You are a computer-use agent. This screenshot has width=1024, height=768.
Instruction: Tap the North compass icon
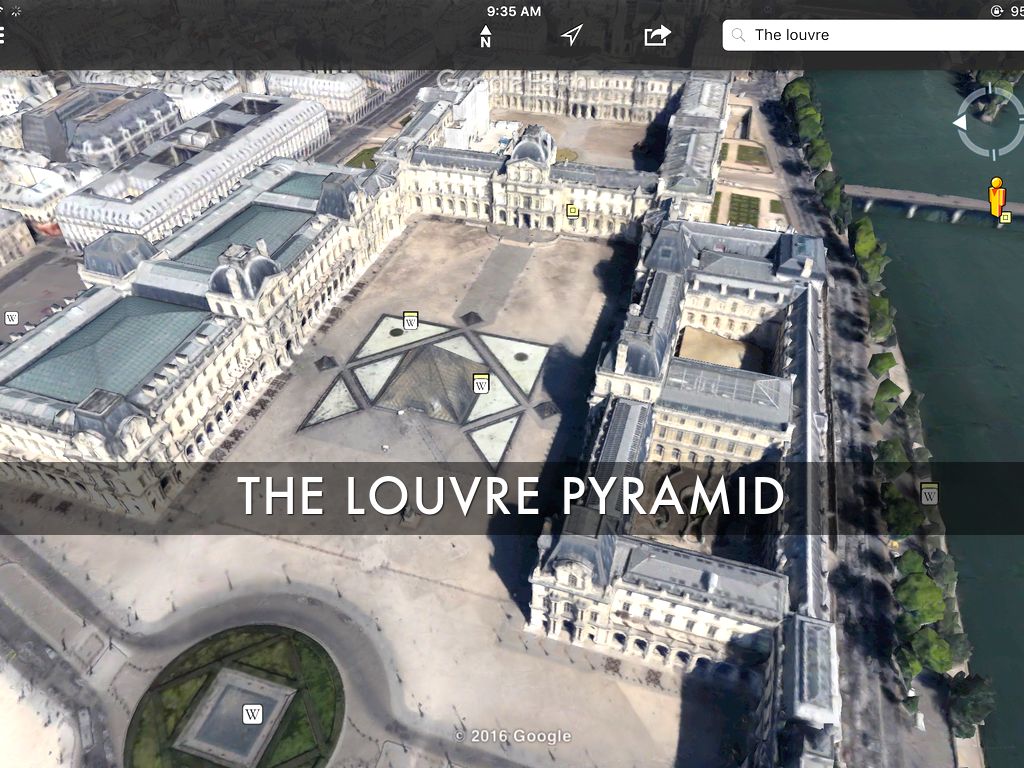pos(485,36)
